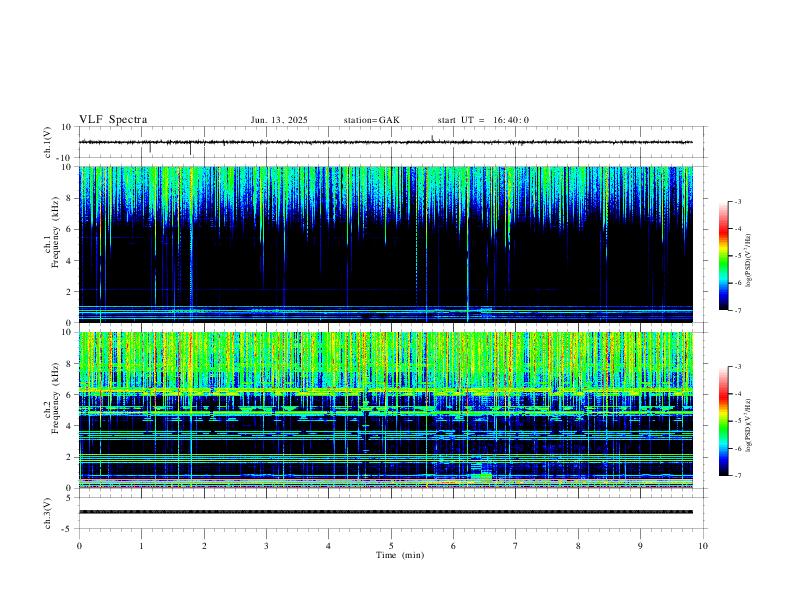Click the "6" kHz tick on ch.1 spectrogram axis
792x612 pixels.
click(x=70, y=229)
